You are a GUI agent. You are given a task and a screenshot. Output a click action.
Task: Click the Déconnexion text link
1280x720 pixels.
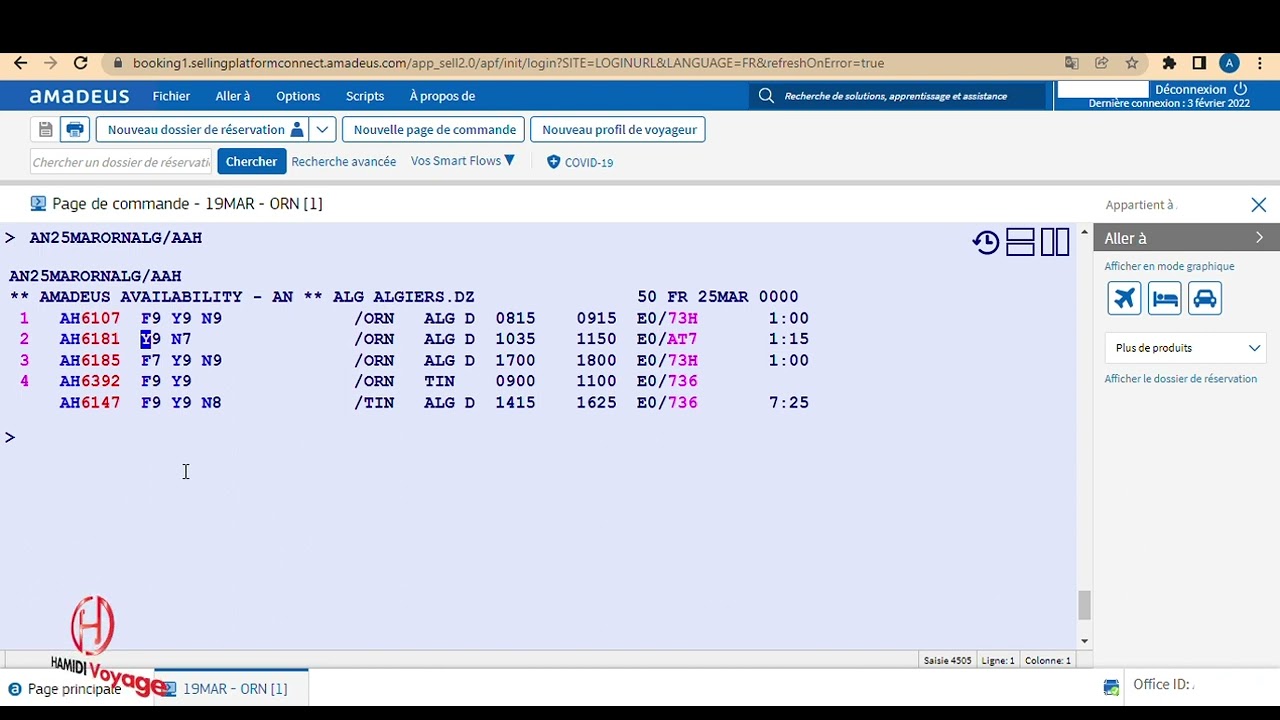point(1190,89)
